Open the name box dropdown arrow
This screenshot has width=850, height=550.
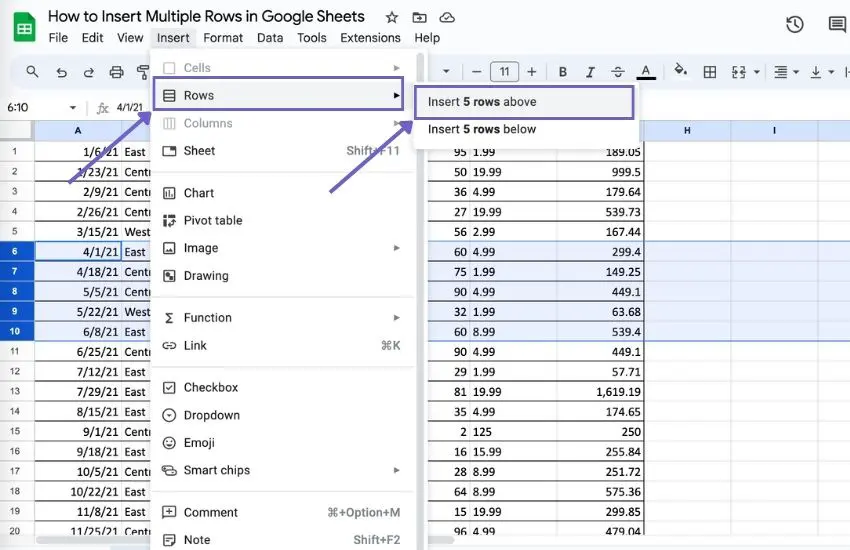coord(73,107)
